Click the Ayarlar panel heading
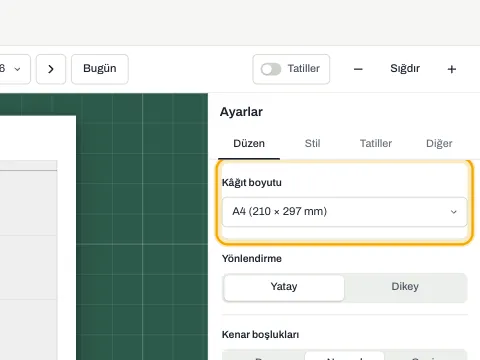This screenshot has width=480, height=360. pos(241,112)
